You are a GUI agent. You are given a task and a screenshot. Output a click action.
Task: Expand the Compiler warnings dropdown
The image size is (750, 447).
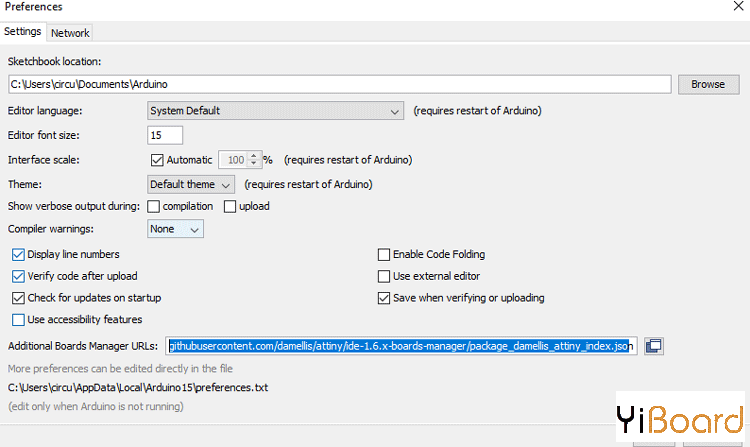[175, 229]
